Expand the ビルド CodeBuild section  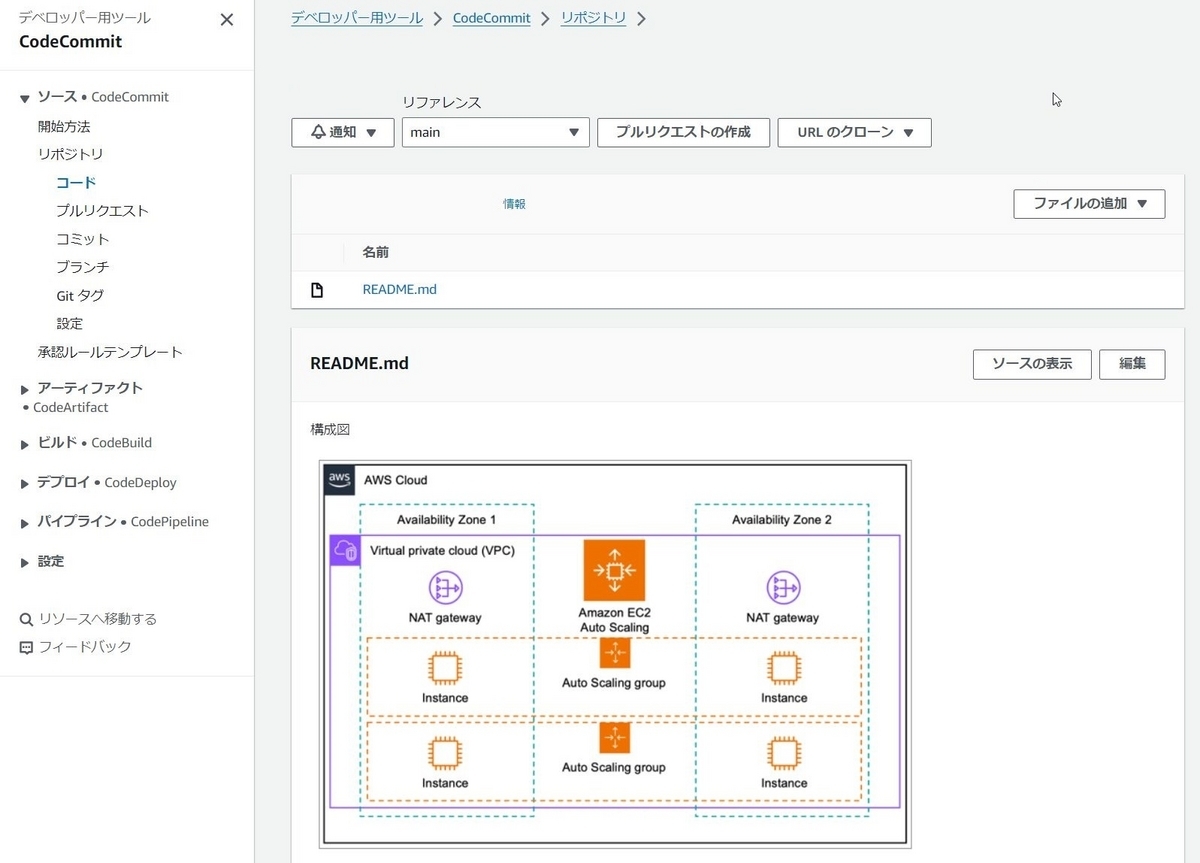click(25, 444)
